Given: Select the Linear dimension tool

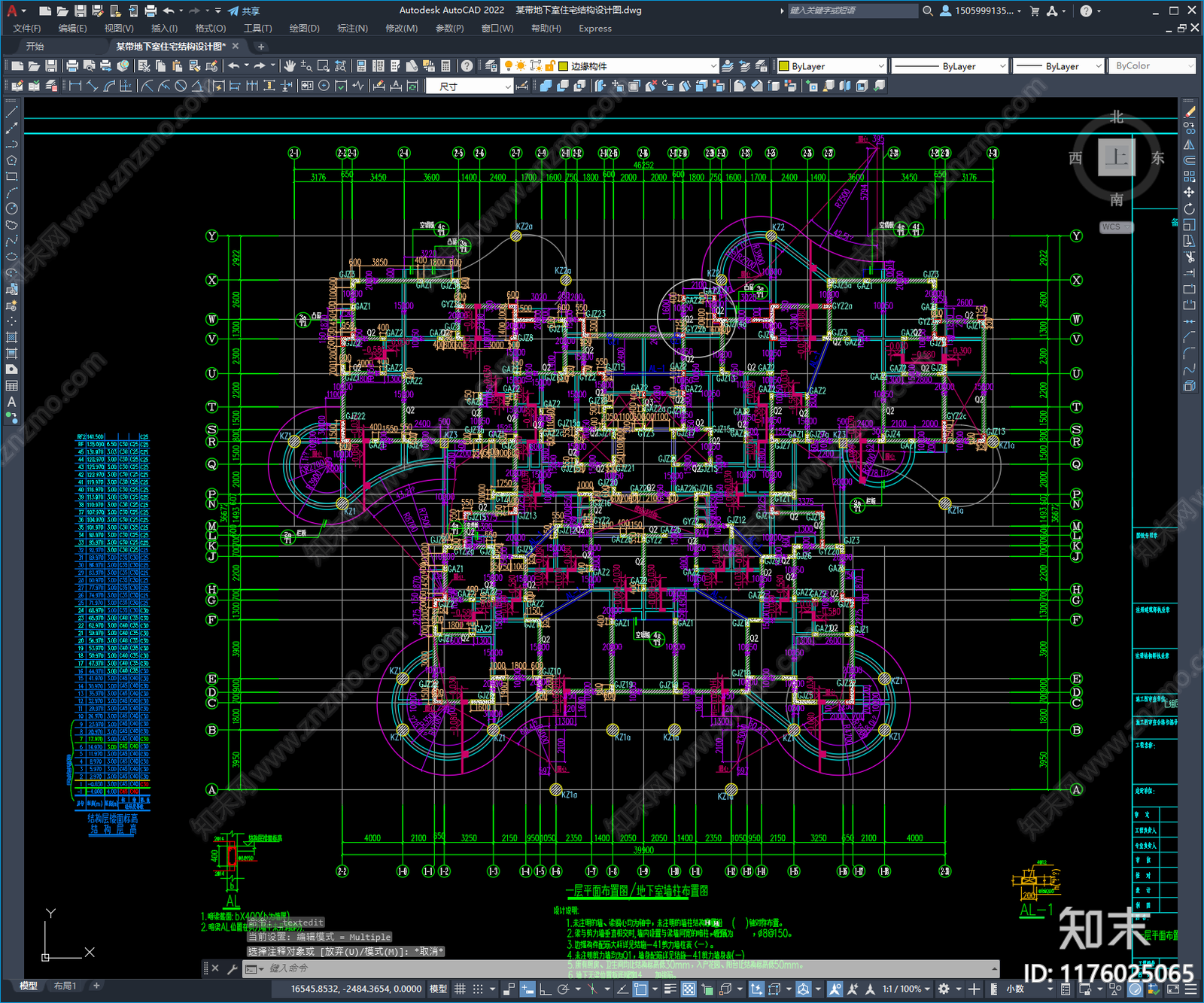Looking at the screenshot, I should click(75, 86).
